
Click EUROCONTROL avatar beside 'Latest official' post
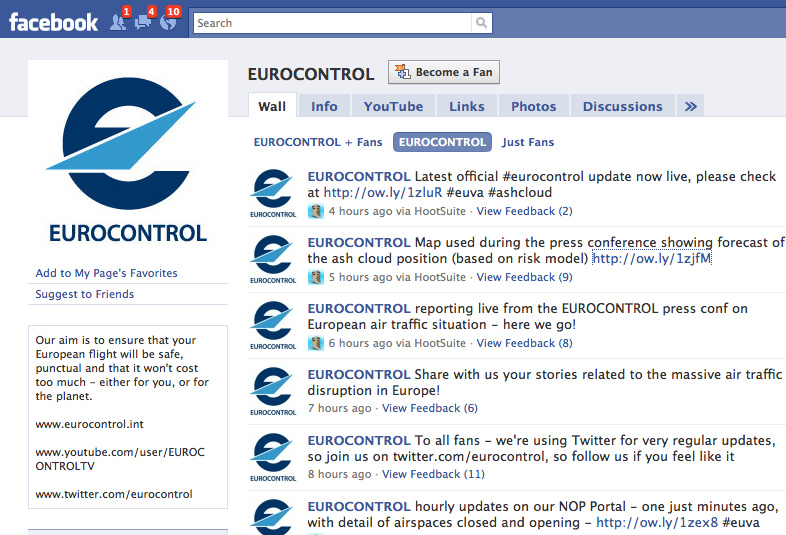coord(273,193)
